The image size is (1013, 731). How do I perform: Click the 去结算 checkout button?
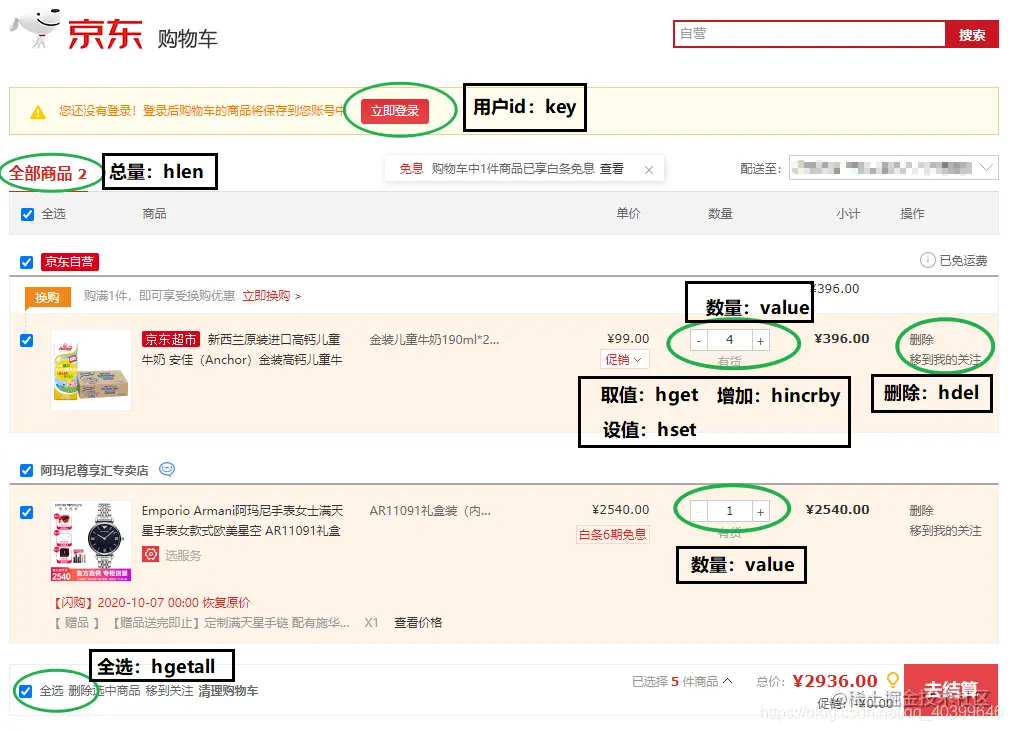tap(950, 687)
